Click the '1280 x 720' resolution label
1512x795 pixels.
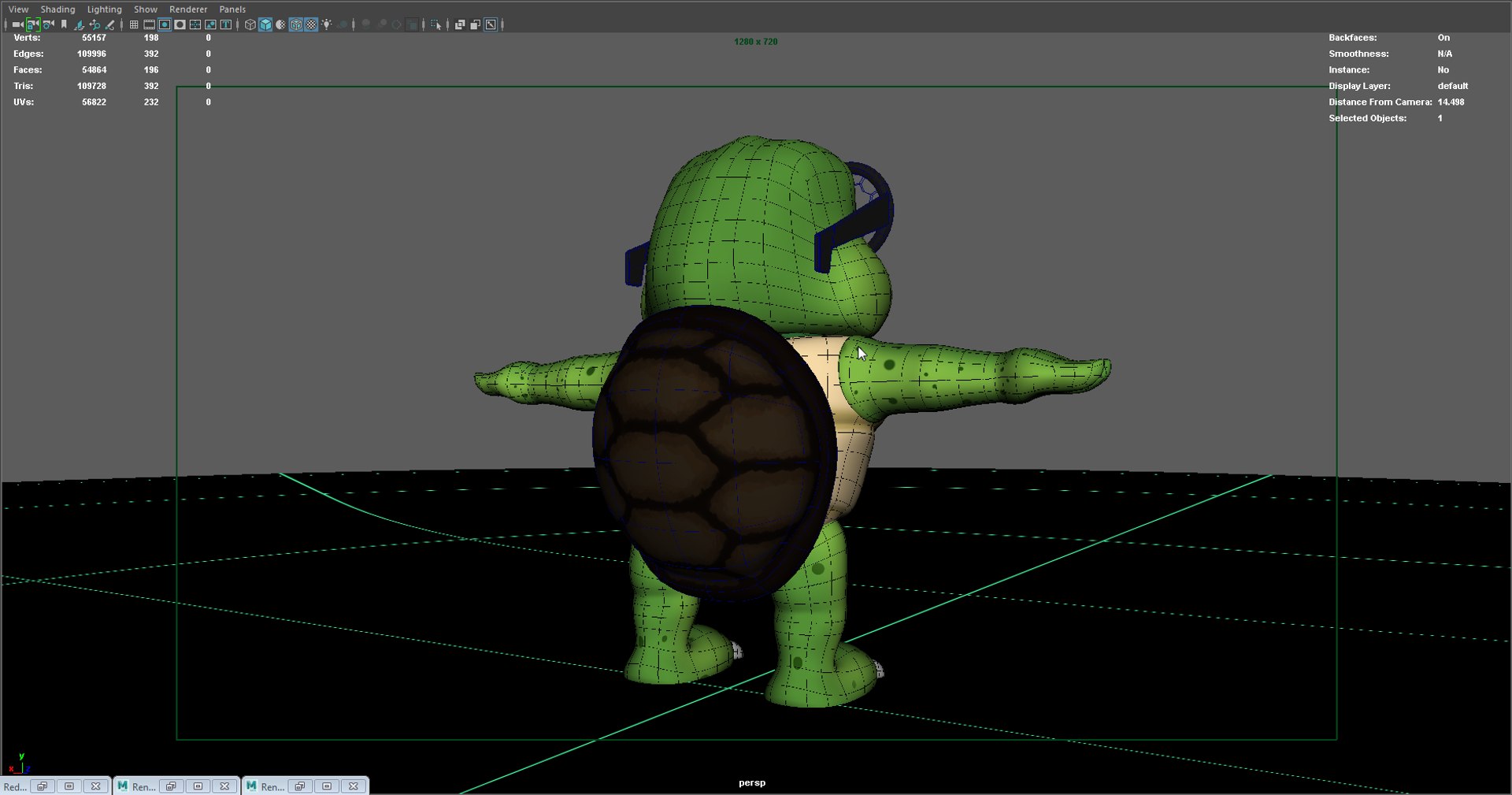coord(756,42)
